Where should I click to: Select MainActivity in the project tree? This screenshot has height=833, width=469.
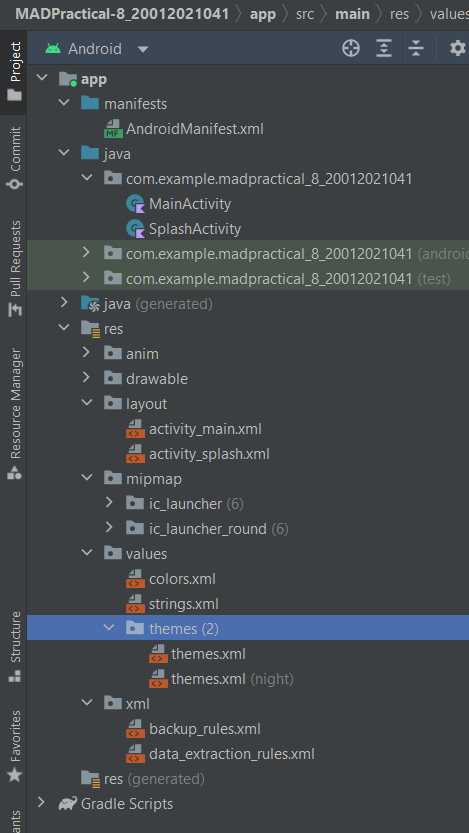190,204
